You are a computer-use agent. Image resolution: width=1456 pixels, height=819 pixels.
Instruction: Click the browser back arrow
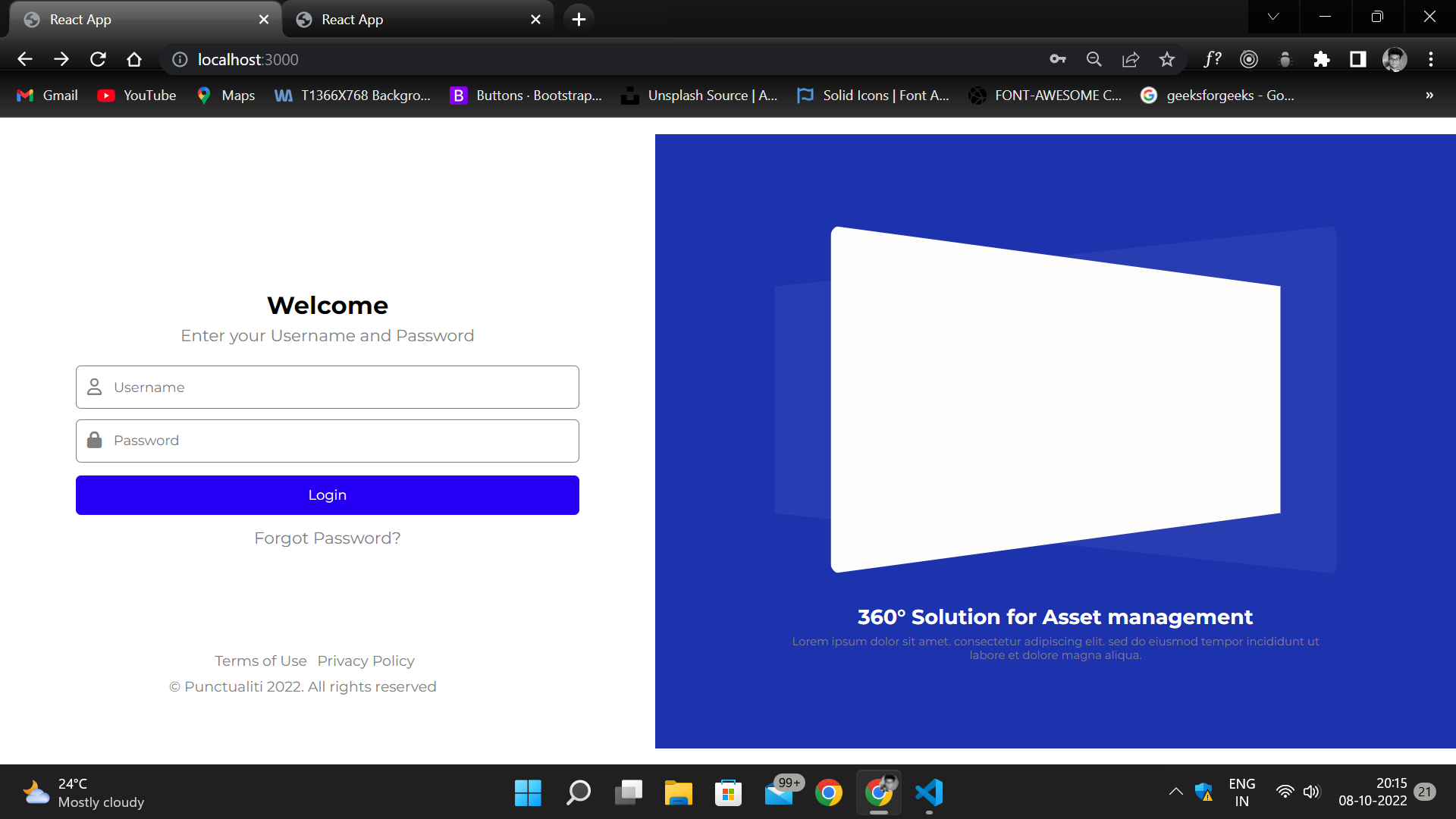[25, 59]
